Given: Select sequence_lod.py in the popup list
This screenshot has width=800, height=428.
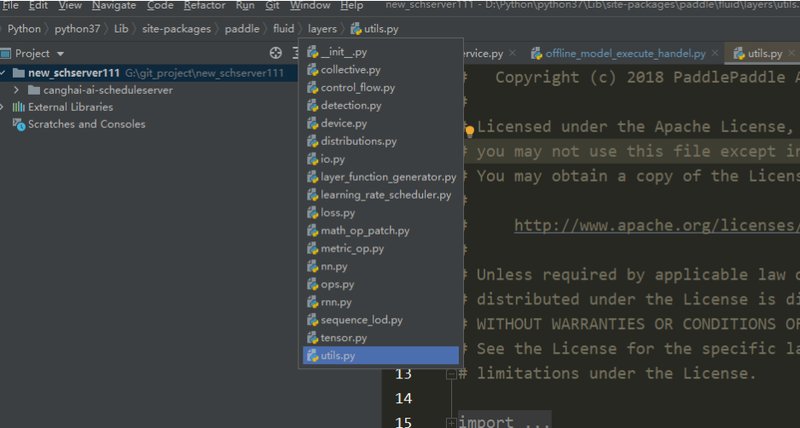Looking at the screenshot, I should [381, 320].
